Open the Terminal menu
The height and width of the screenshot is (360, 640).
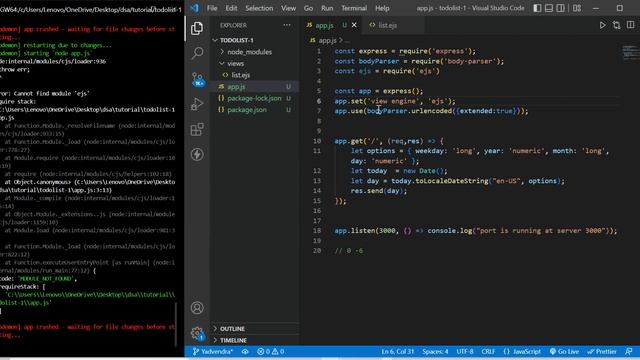(354, 8)
